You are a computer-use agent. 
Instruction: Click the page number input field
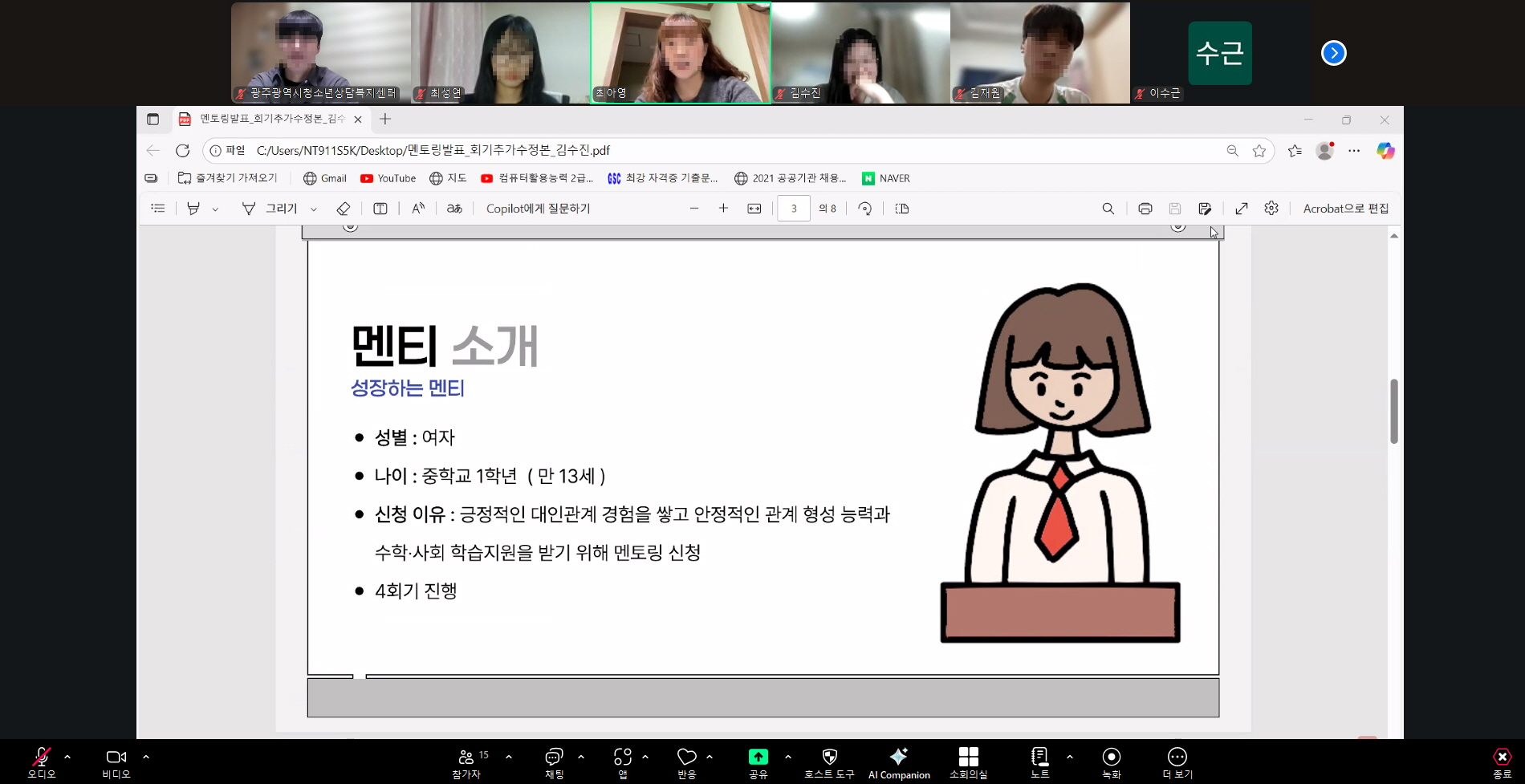[x=794, y=209]
